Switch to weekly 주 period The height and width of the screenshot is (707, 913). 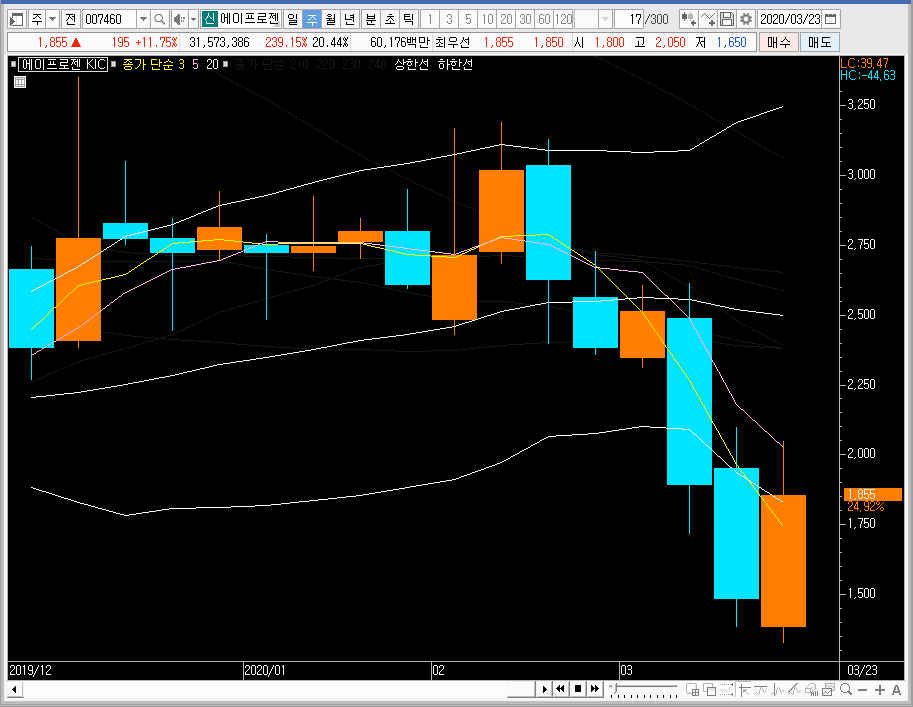(x=312, y=19)
